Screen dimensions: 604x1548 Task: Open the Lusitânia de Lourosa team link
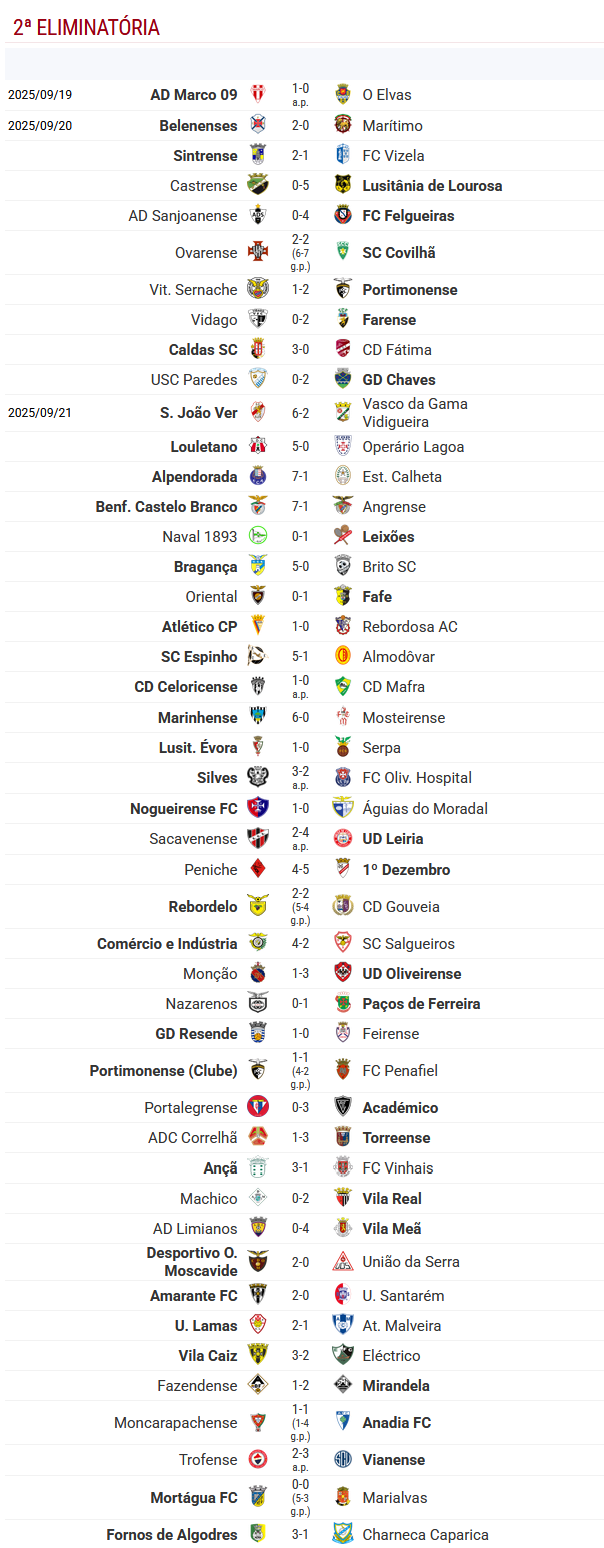click(432, 186)
